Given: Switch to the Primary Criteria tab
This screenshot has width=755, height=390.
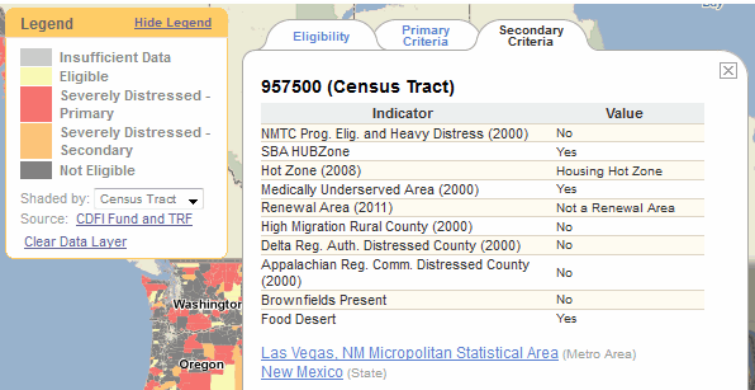Looking at the screenshot, I should point(426,36).
